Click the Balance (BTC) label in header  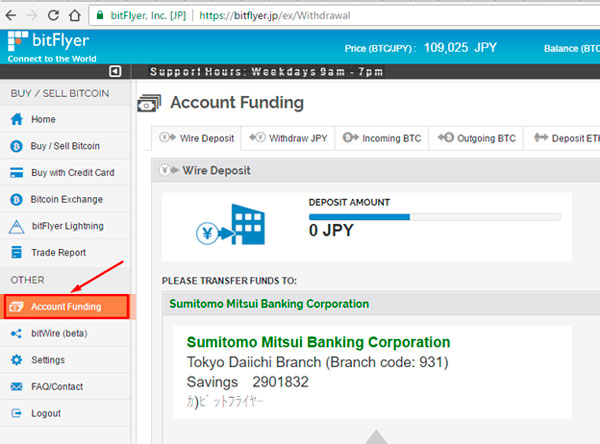pyautogui.click(x=572, y=49)
